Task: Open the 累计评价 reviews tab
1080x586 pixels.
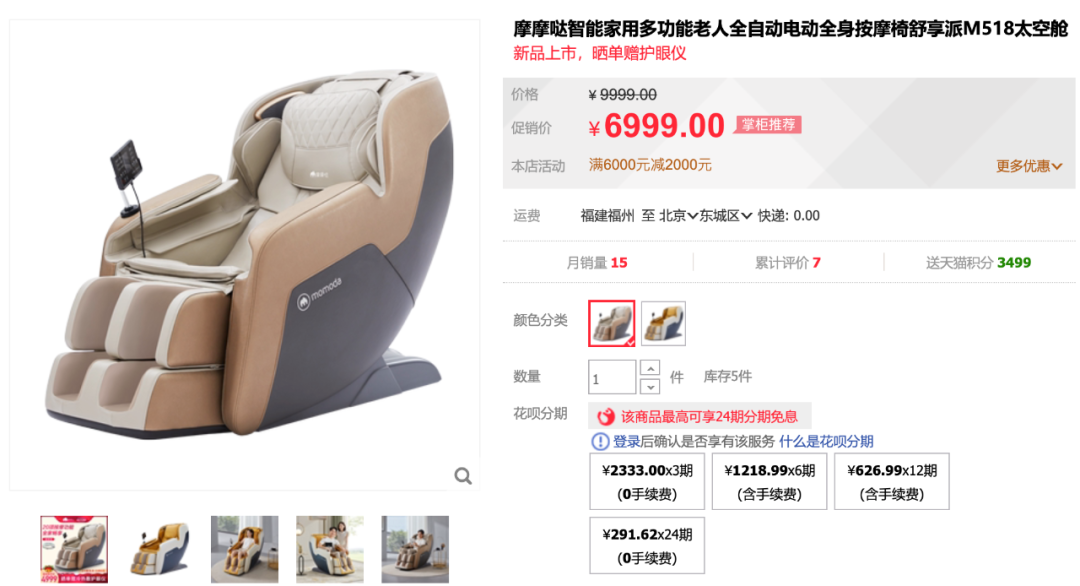Action: [787, 262]
